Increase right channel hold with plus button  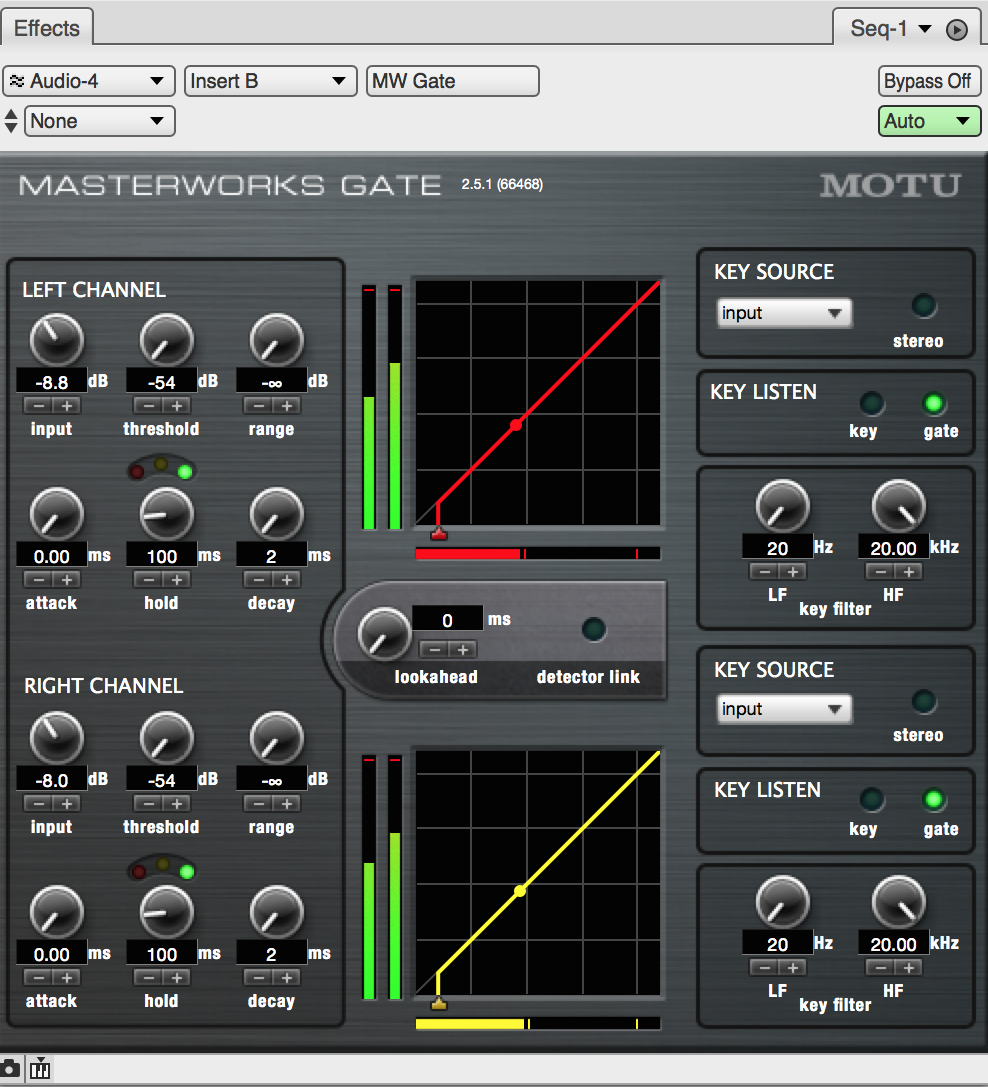point(177,977)
